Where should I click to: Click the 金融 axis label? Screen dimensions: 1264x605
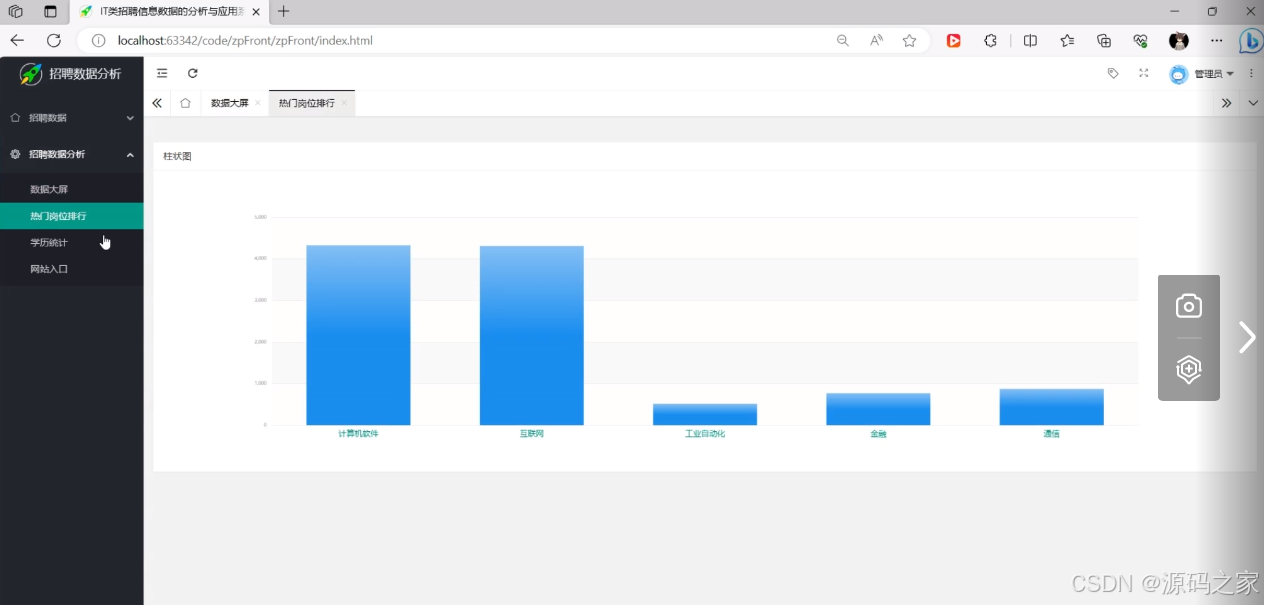point(878,434)
